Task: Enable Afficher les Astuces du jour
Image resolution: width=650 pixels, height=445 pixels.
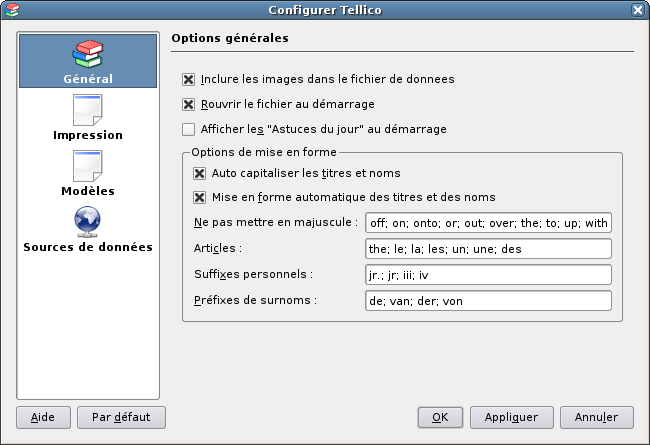Action: (188, 129)
